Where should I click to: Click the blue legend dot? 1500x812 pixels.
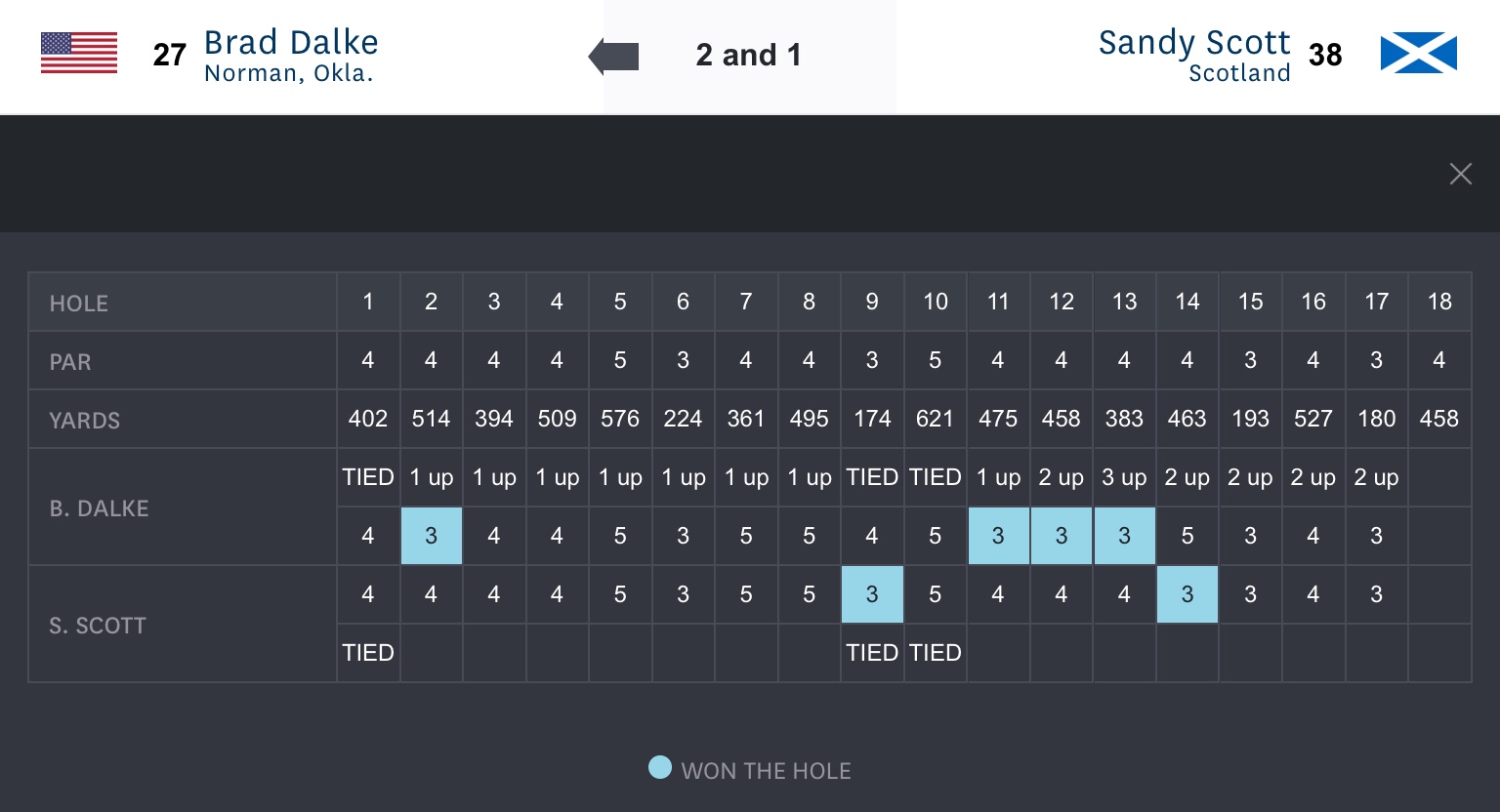(x=660, y=768)
